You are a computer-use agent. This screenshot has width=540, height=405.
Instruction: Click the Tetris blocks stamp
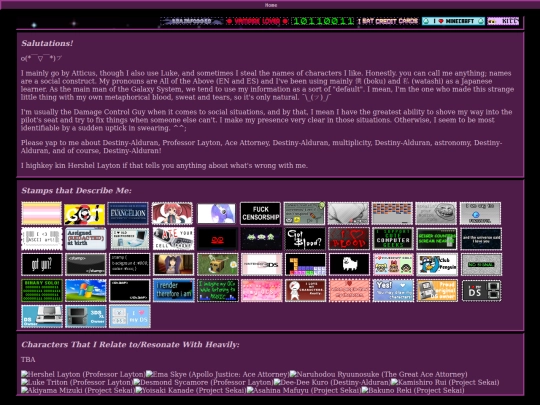tap(305, 264)
